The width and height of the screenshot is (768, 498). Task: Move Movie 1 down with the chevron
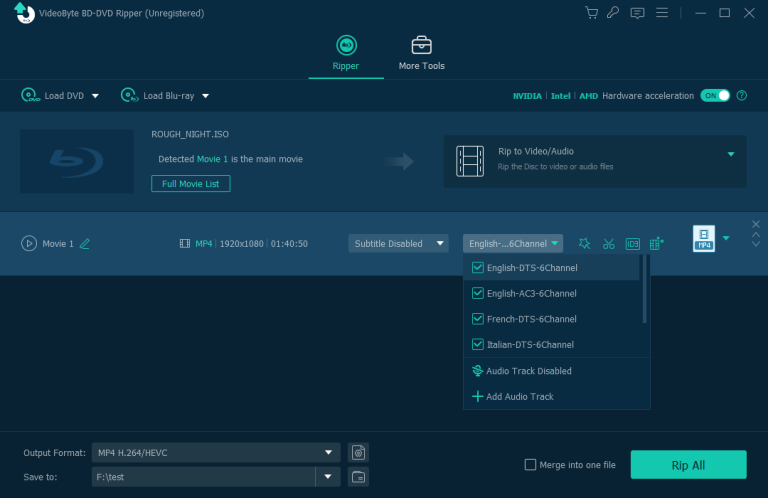tap(756, 243)
